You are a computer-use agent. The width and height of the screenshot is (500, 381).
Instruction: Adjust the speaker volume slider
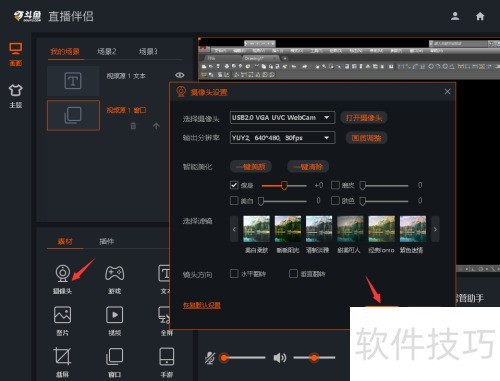(x=314, y=358)
